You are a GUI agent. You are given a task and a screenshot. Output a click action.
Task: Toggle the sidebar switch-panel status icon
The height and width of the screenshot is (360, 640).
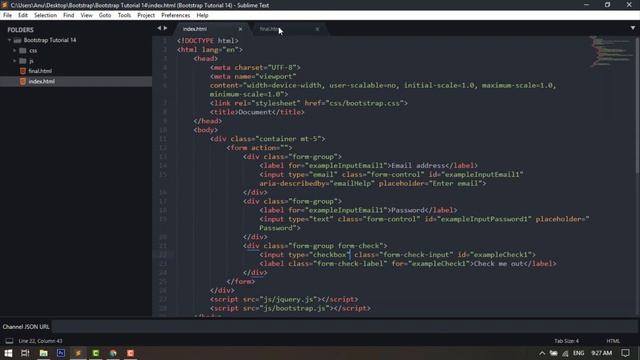coord(9,341)
